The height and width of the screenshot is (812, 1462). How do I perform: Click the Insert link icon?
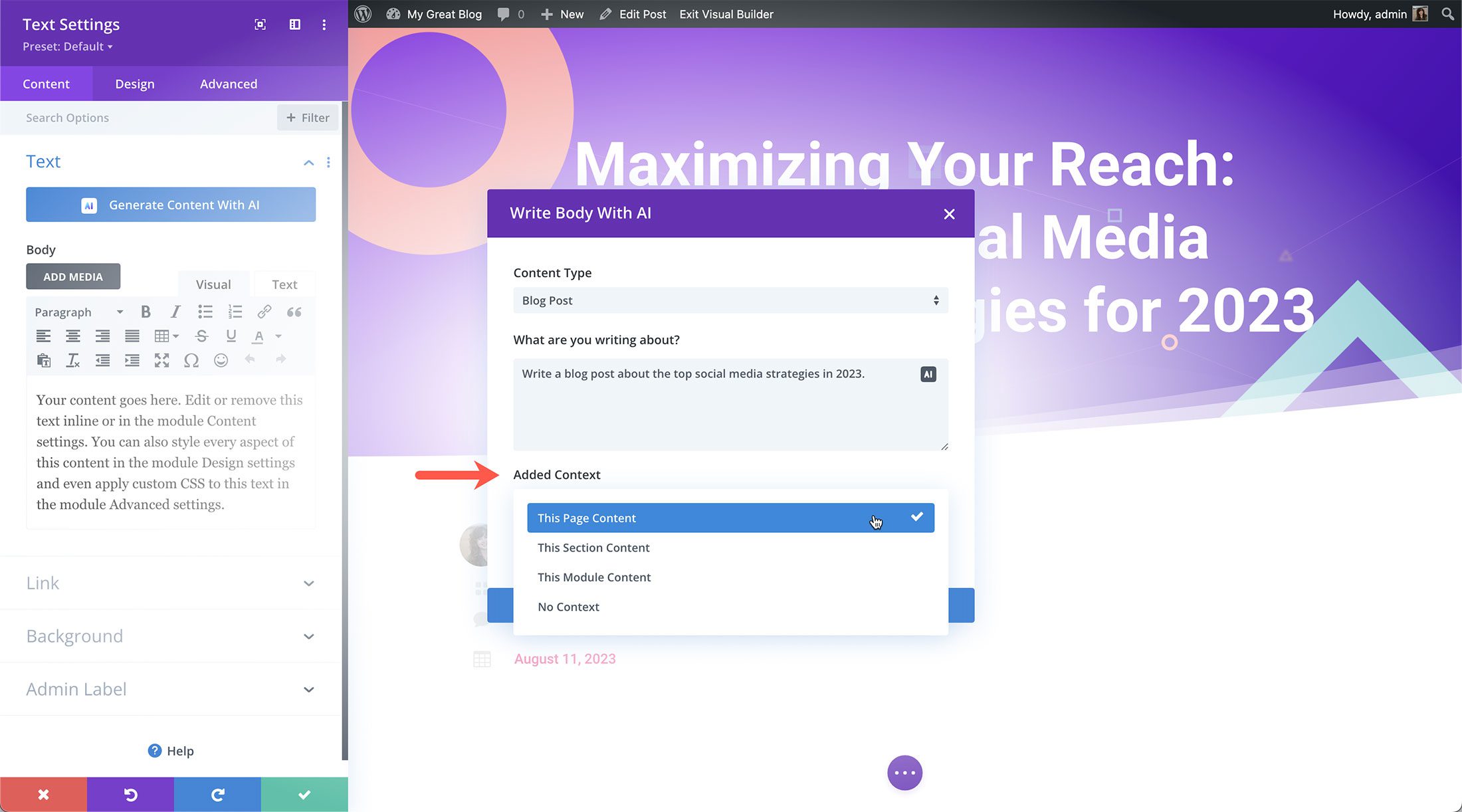[x=265, y=312]
